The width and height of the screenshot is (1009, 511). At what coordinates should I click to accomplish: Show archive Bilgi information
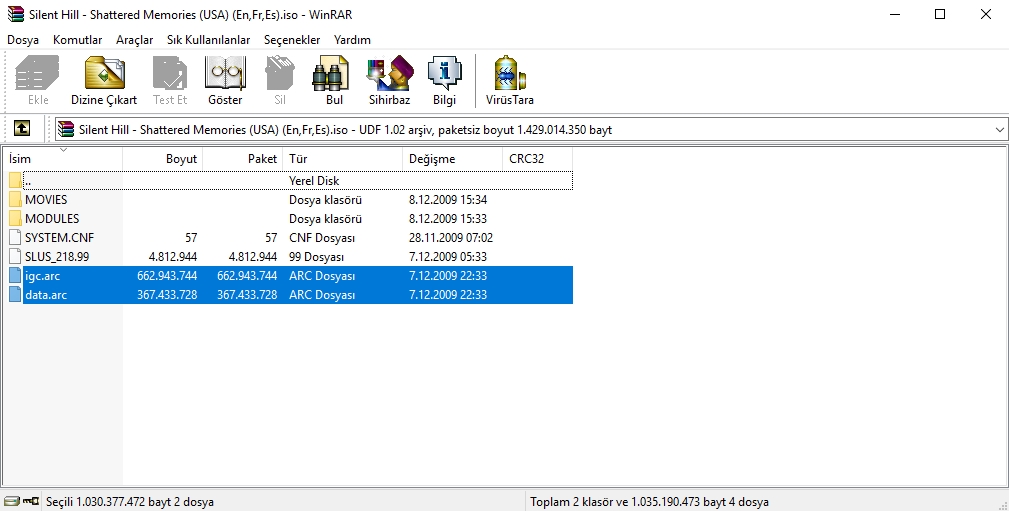click(444, 80)
